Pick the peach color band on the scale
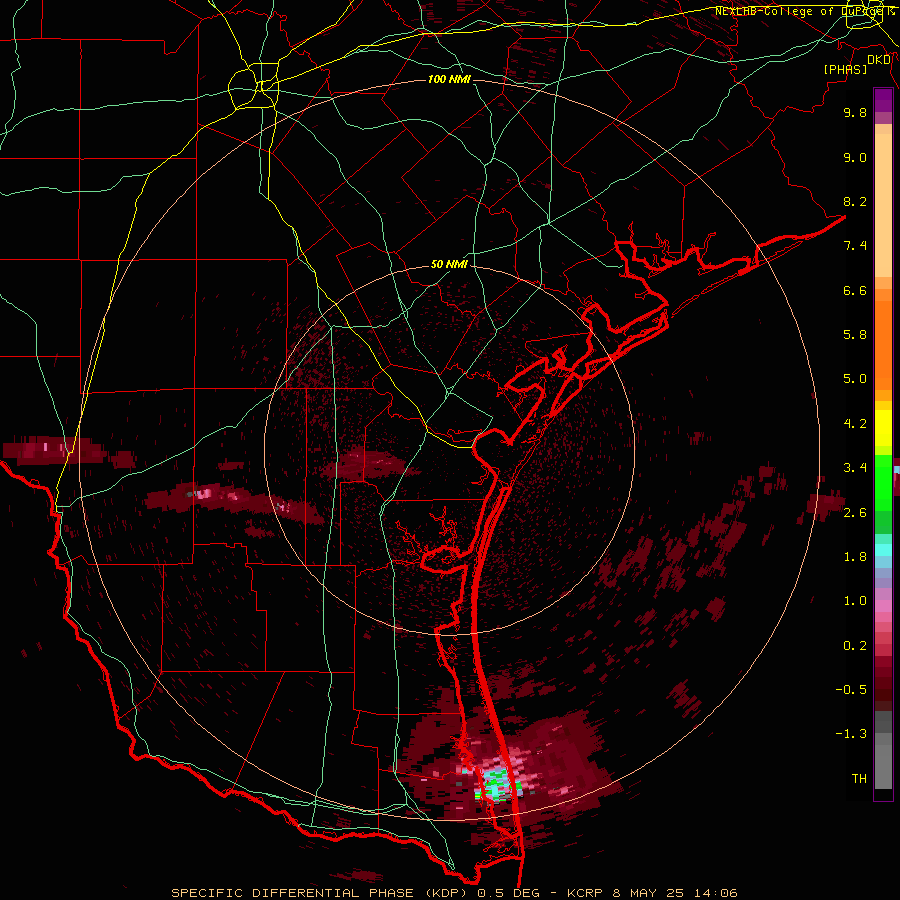Image resolution: width=900 pixels, height=900 pixels. (x=883, y=207)
